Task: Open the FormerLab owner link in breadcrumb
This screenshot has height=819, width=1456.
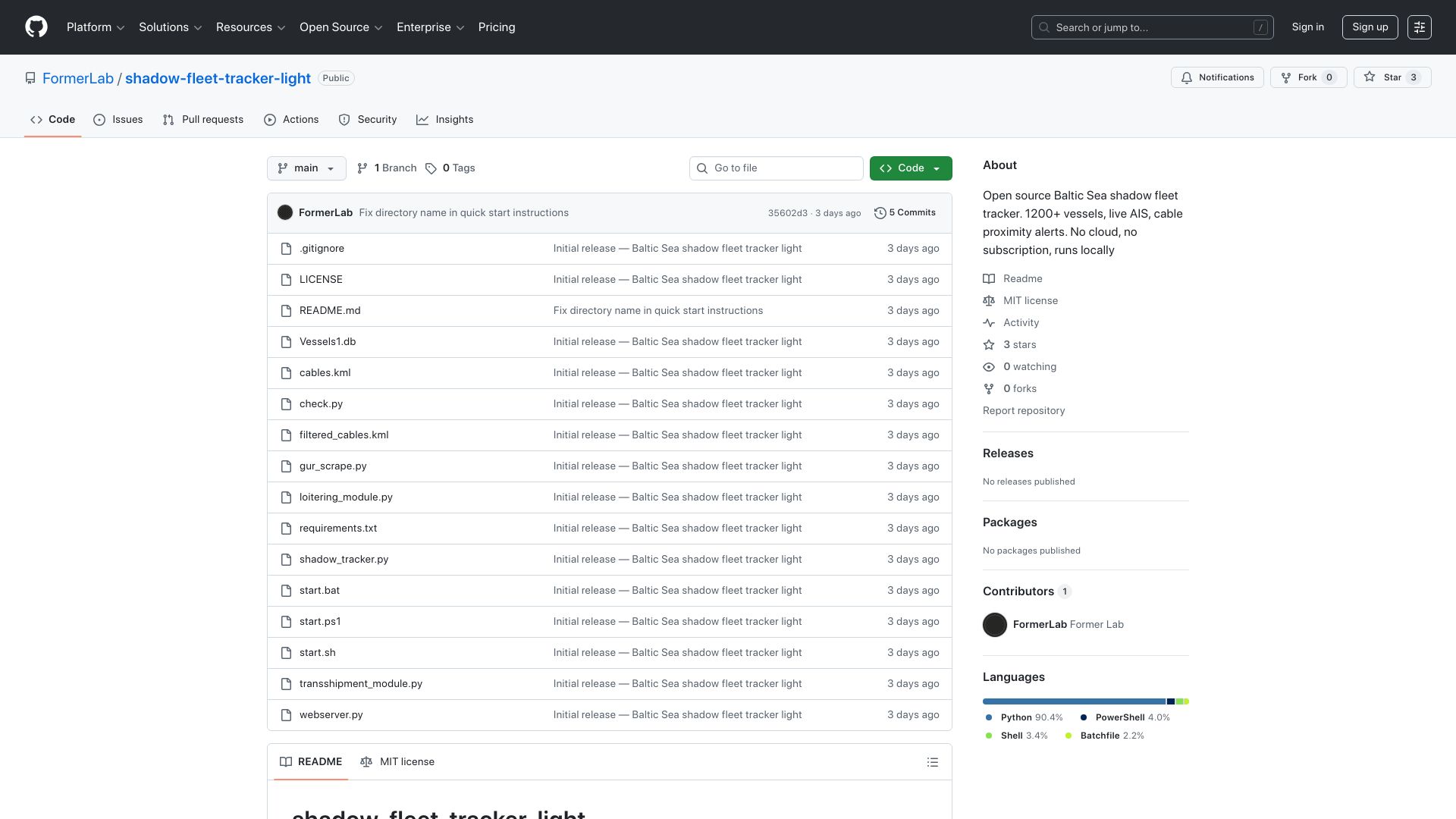Action: pyautogui.click(x=78, y=78)
